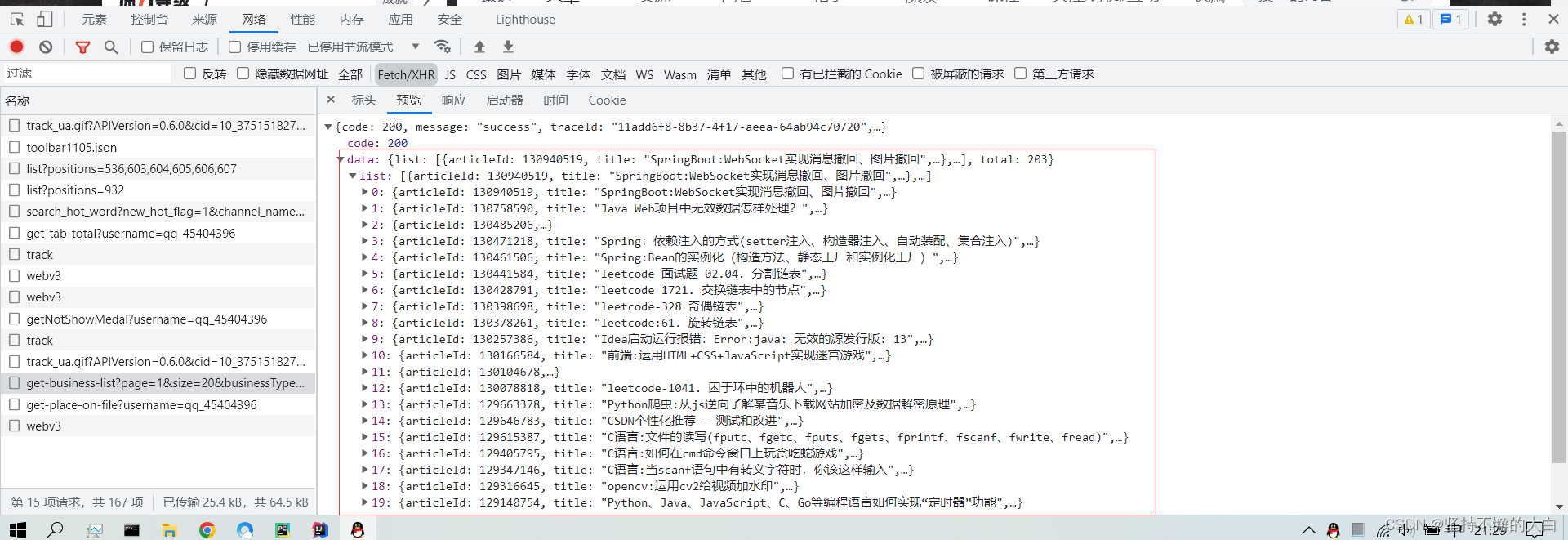Close the request details pane X
Viewport: 1568px width, 540px height.
(x=331, y=100)
